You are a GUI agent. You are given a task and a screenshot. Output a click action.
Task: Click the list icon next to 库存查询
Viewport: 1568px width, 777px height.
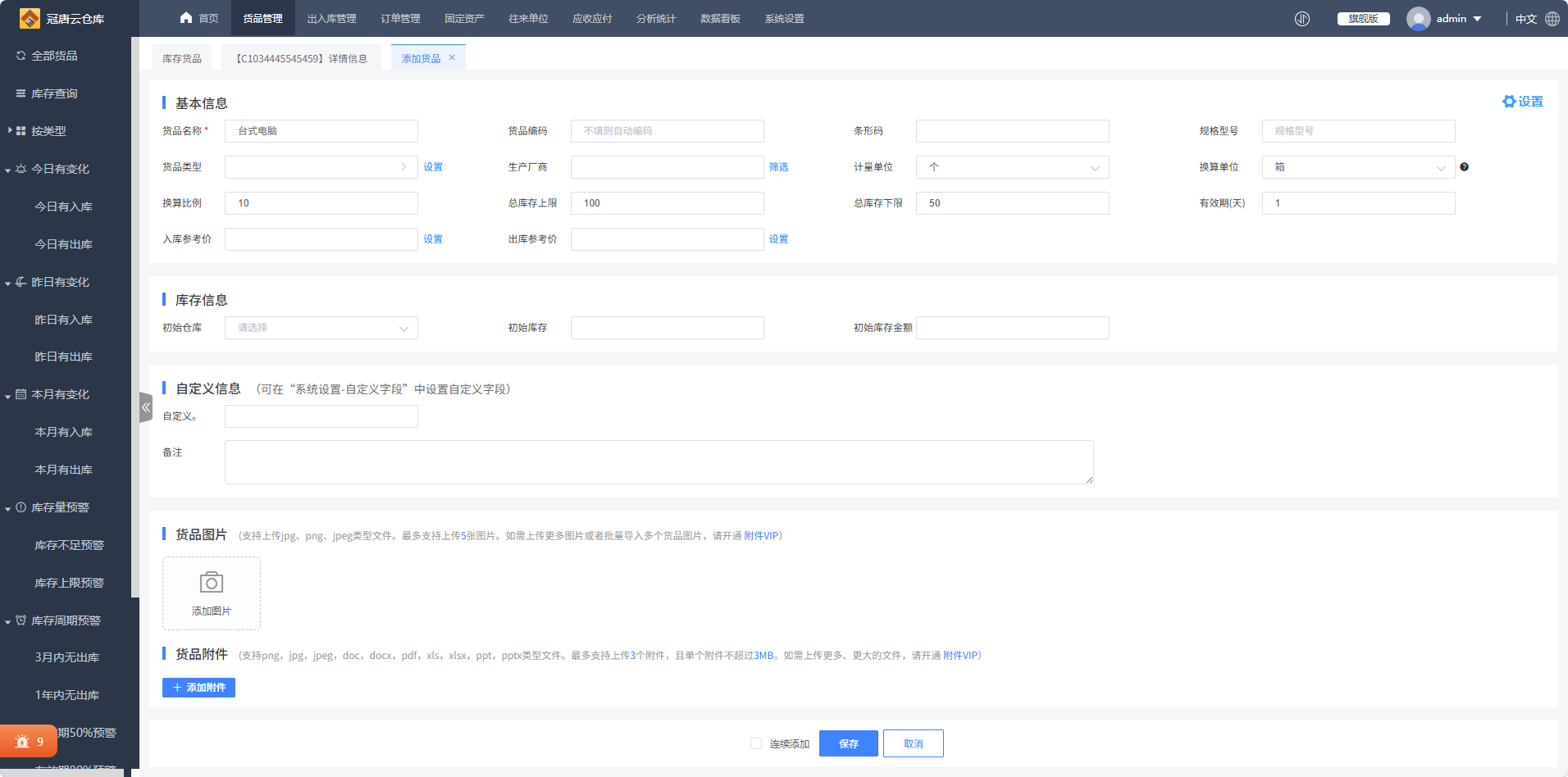21,93
